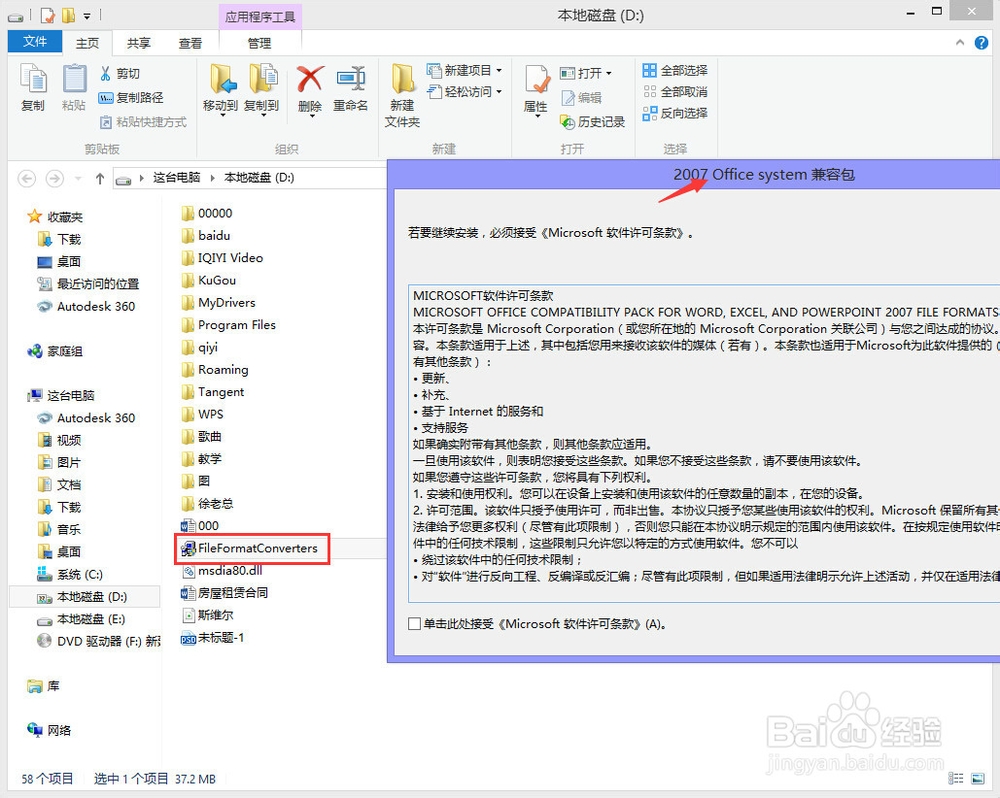Click 本地磁盘 (D:) in the address bar
This screenshot has height=798, width=1000.
coord(259,177)
